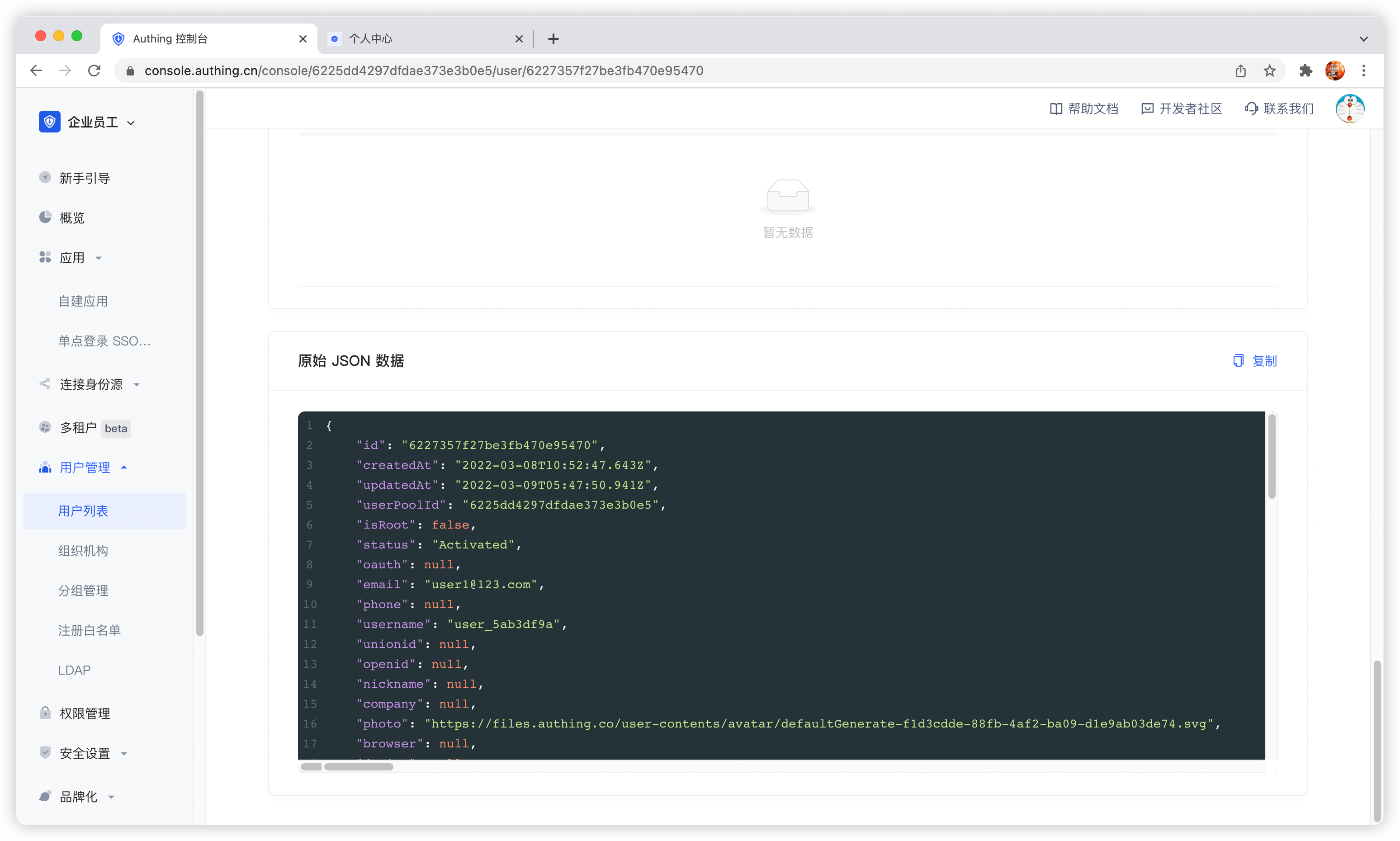Click the JSON viewer horizontal scrollbar
The image size is (1400, 841).
tap(358, 767)
